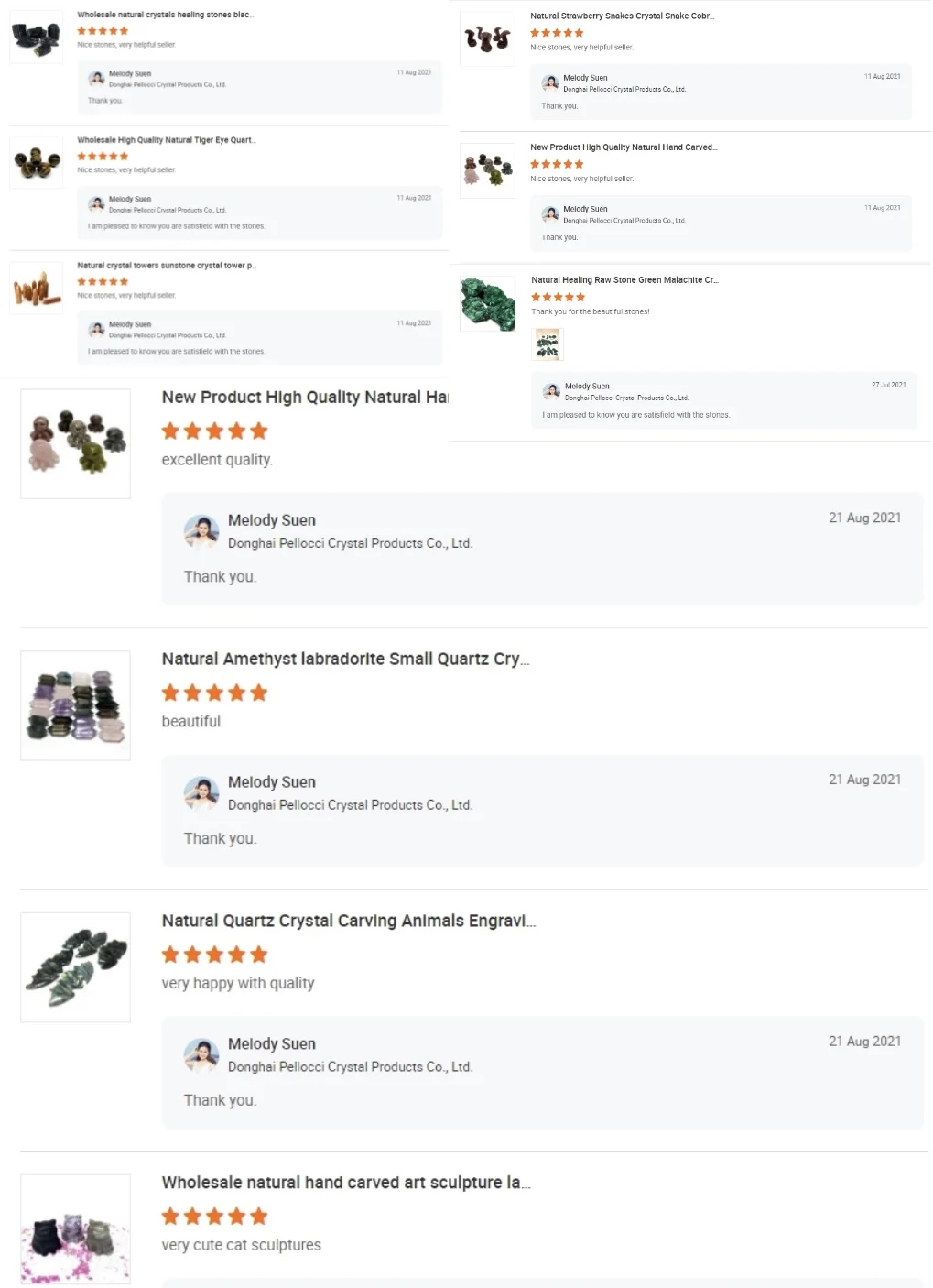Open the cat sculptures product thumbnail
933x1288 pixels.
point(75,1229)
